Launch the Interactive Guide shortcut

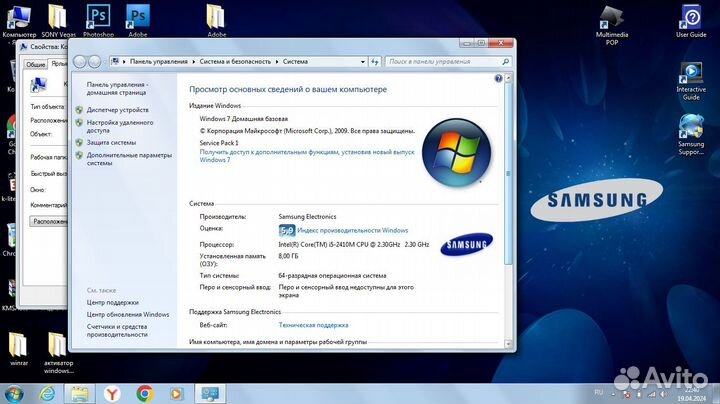pyautogui.click(x=691, y=81)
